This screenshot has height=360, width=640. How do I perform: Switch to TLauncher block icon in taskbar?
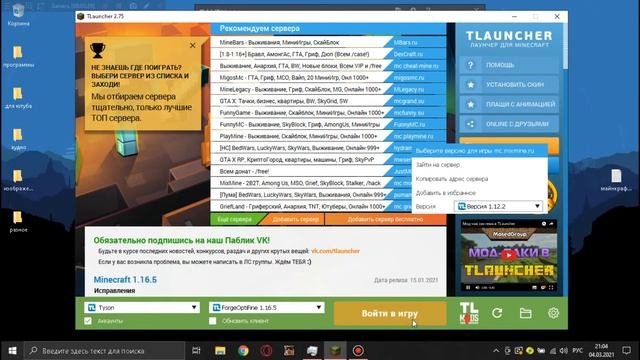coord(335,351)
